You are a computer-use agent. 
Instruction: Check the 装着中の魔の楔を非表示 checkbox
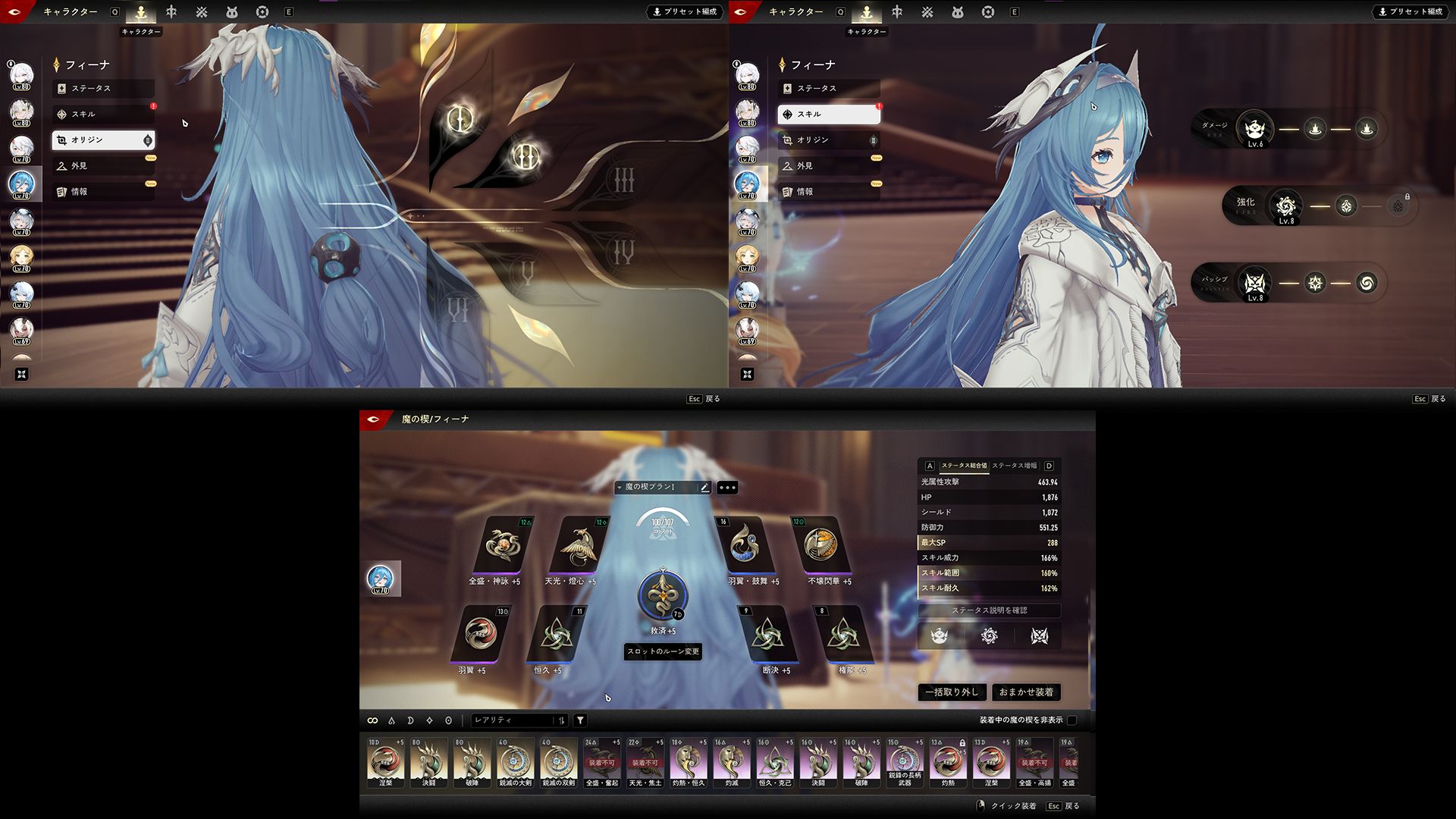[1072, 720]
